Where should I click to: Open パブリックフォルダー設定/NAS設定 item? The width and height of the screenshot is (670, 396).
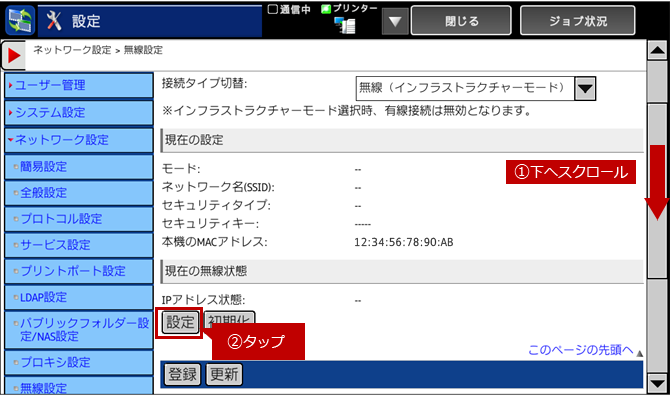79,329
